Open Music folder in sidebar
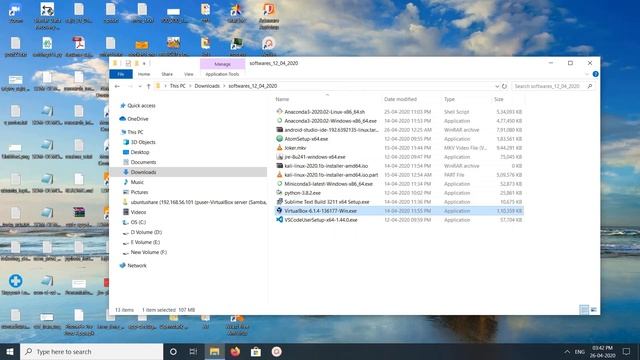This screenshot has width=640, height=360. pos(137,182)
